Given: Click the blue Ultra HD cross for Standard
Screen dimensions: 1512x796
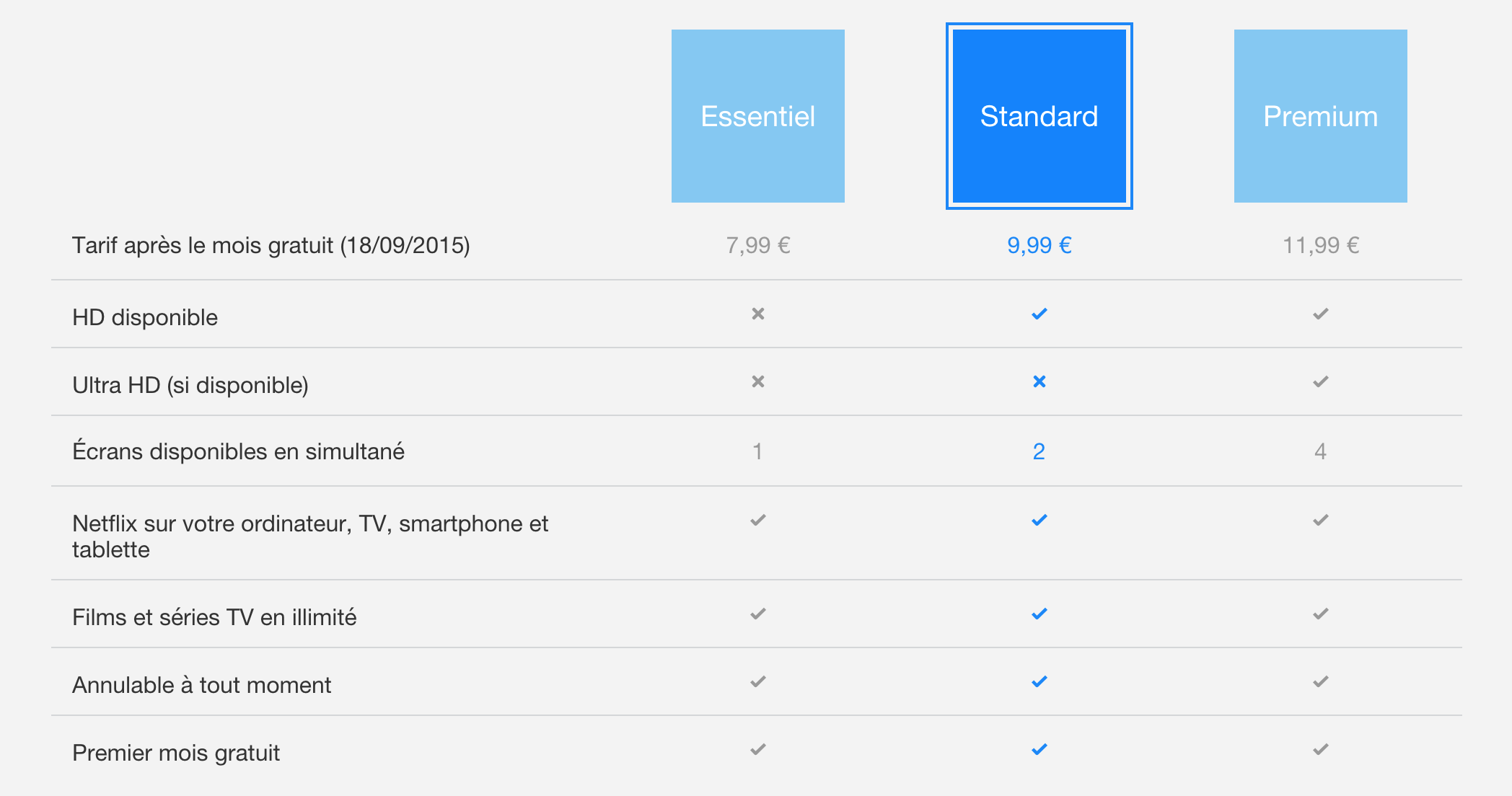Looking at the screenshot, I should click(x=1039, y=381).
